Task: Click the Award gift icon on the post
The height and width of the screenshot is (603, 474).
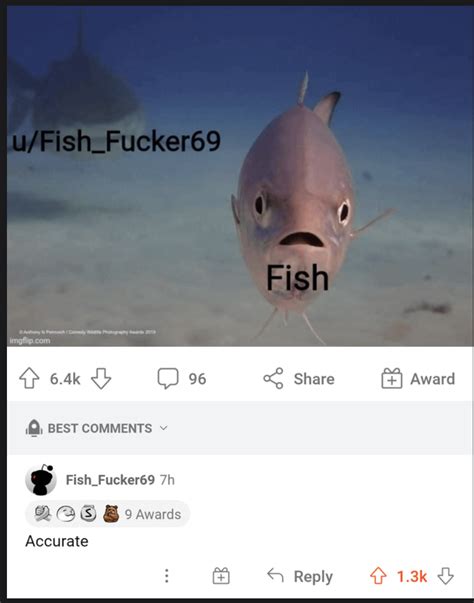Action: tap(392, 378)
